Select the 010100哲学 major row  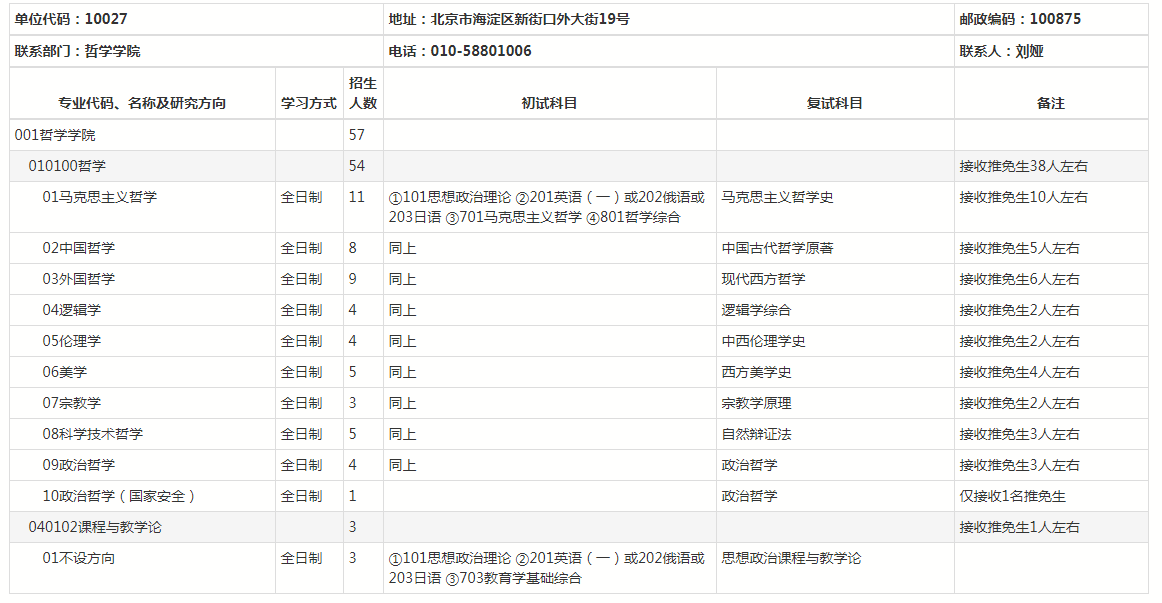coord(67,166)
